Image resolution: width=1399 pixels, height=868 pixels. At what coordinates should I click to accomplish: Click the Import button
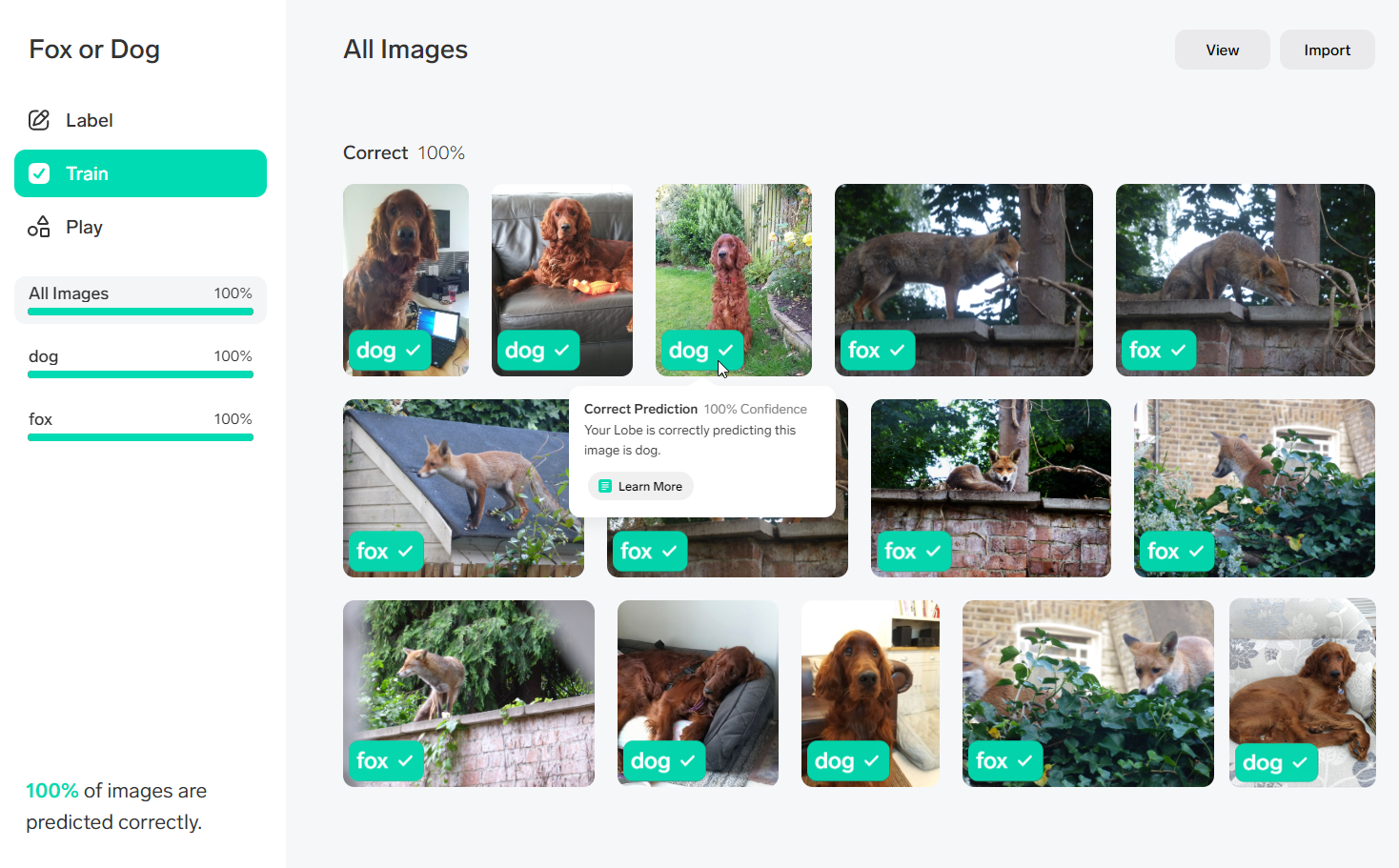click(1327, 50)
